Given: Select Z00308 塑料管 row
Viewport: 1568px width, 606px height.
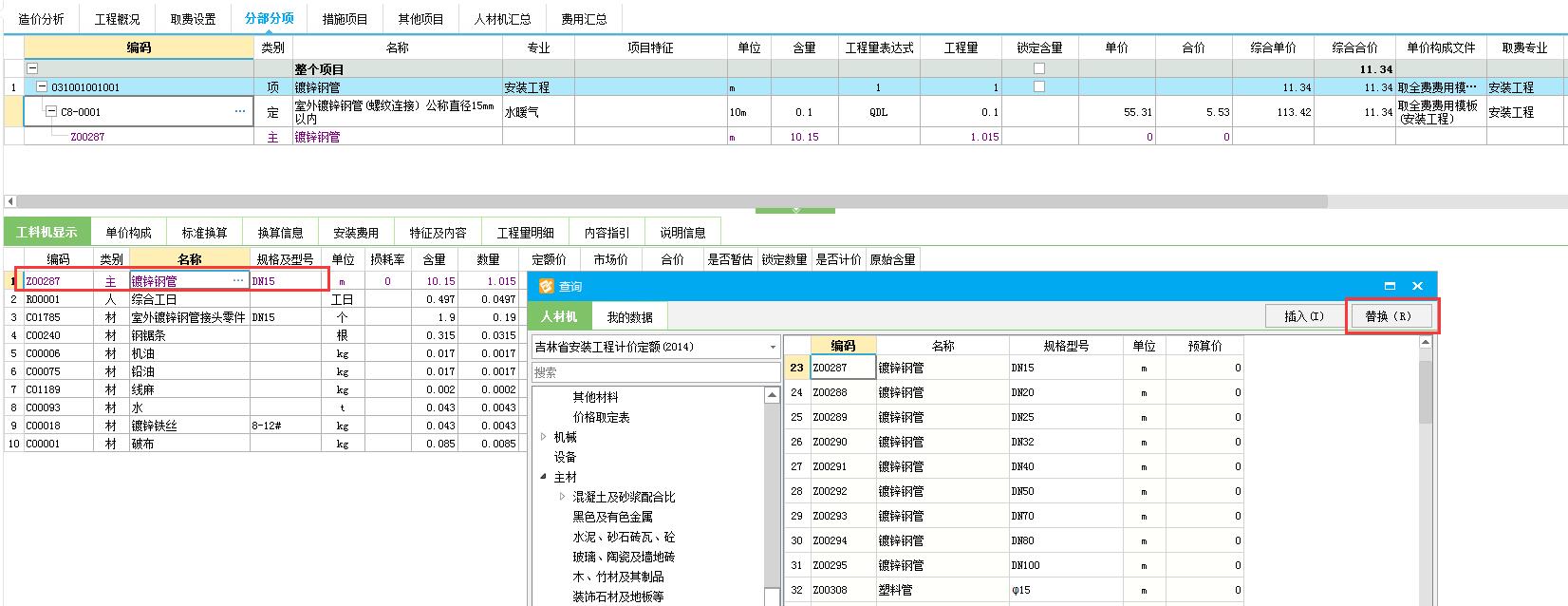Looking at the screenshot, I should (x=1014, y=590).
